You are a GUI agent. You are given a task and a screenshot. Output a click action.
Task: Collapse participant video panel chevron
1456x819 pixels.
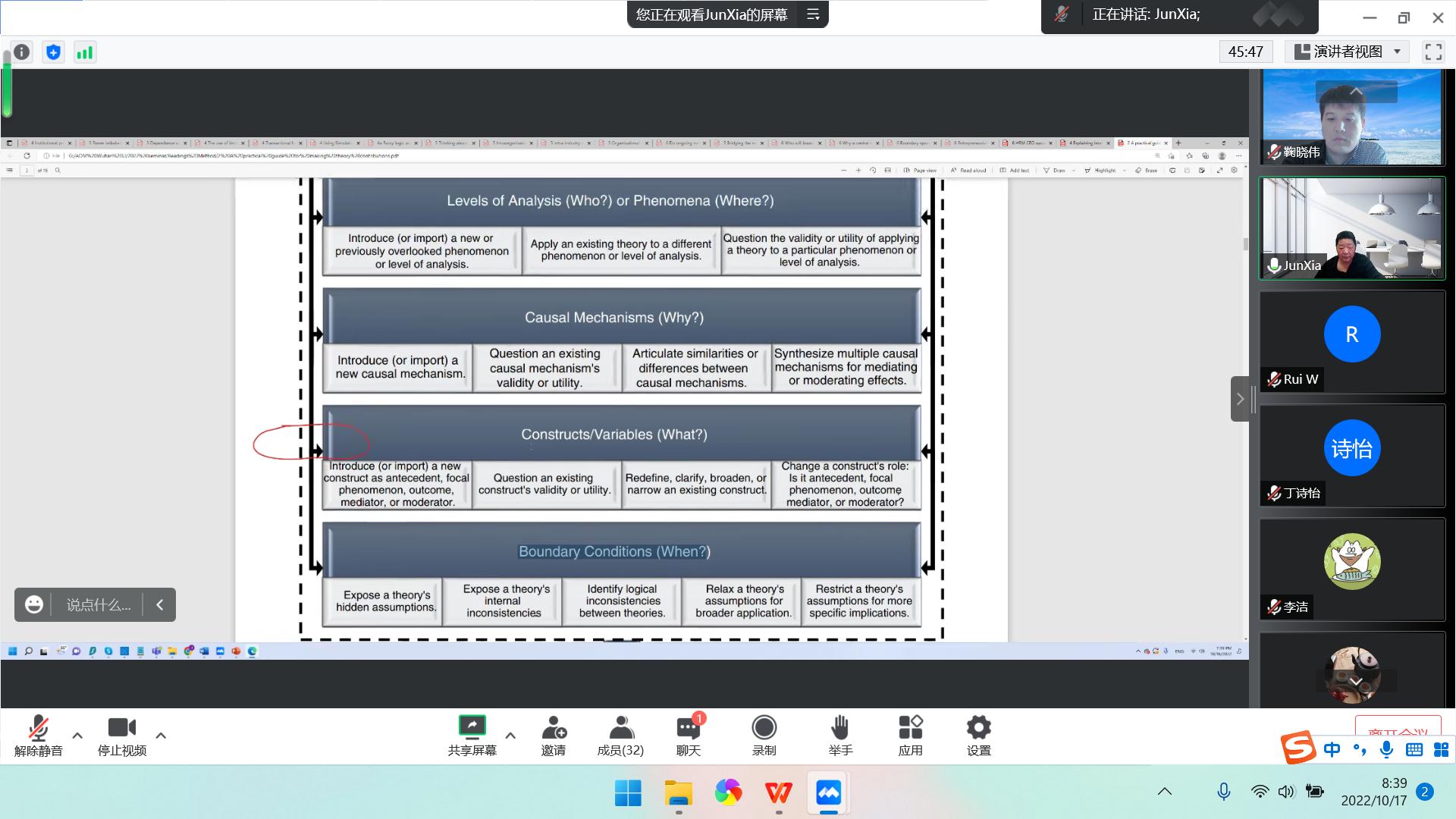pyautogui.click(x=1240, y=399)
